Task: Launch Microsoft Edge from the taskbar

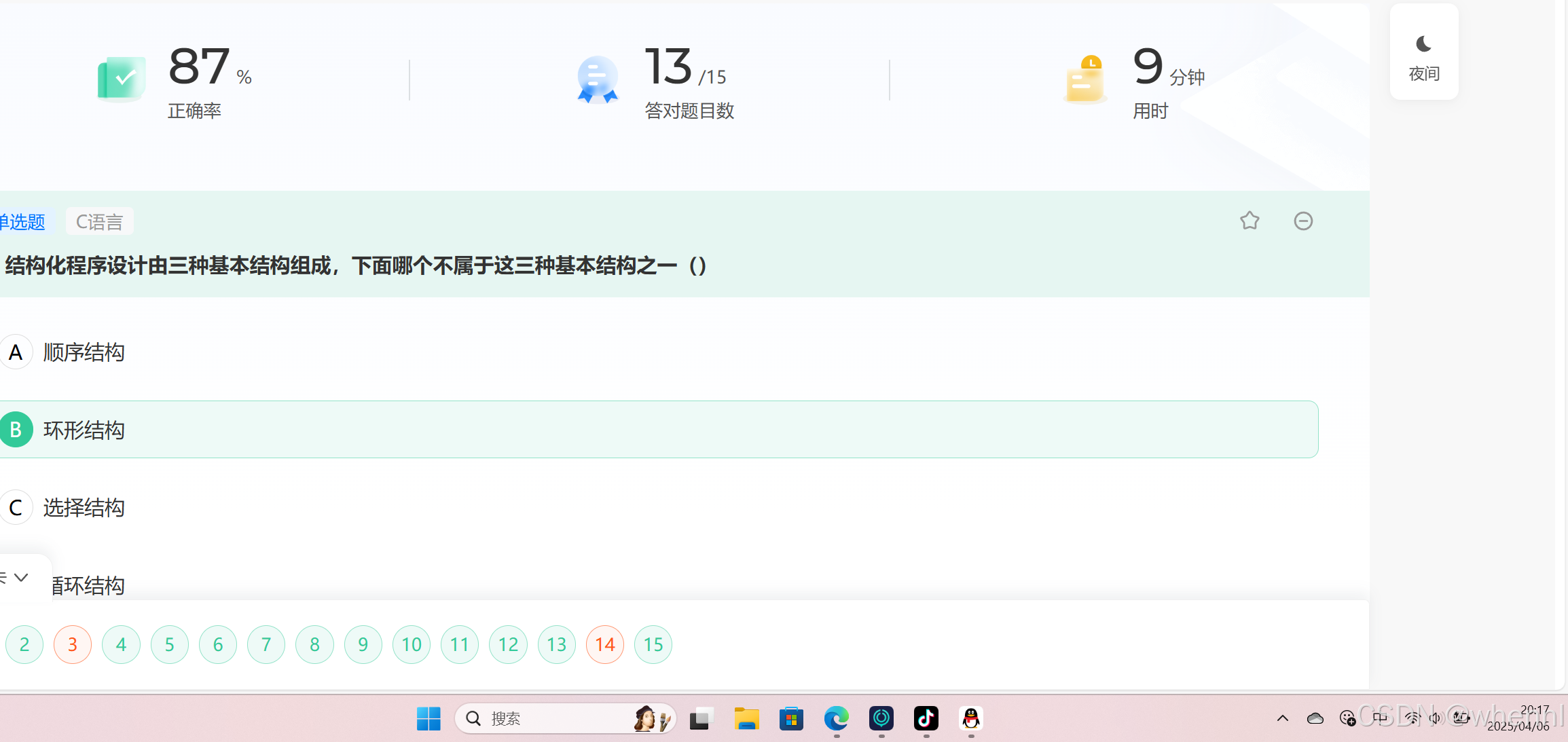Action: [x=836, y=718]
